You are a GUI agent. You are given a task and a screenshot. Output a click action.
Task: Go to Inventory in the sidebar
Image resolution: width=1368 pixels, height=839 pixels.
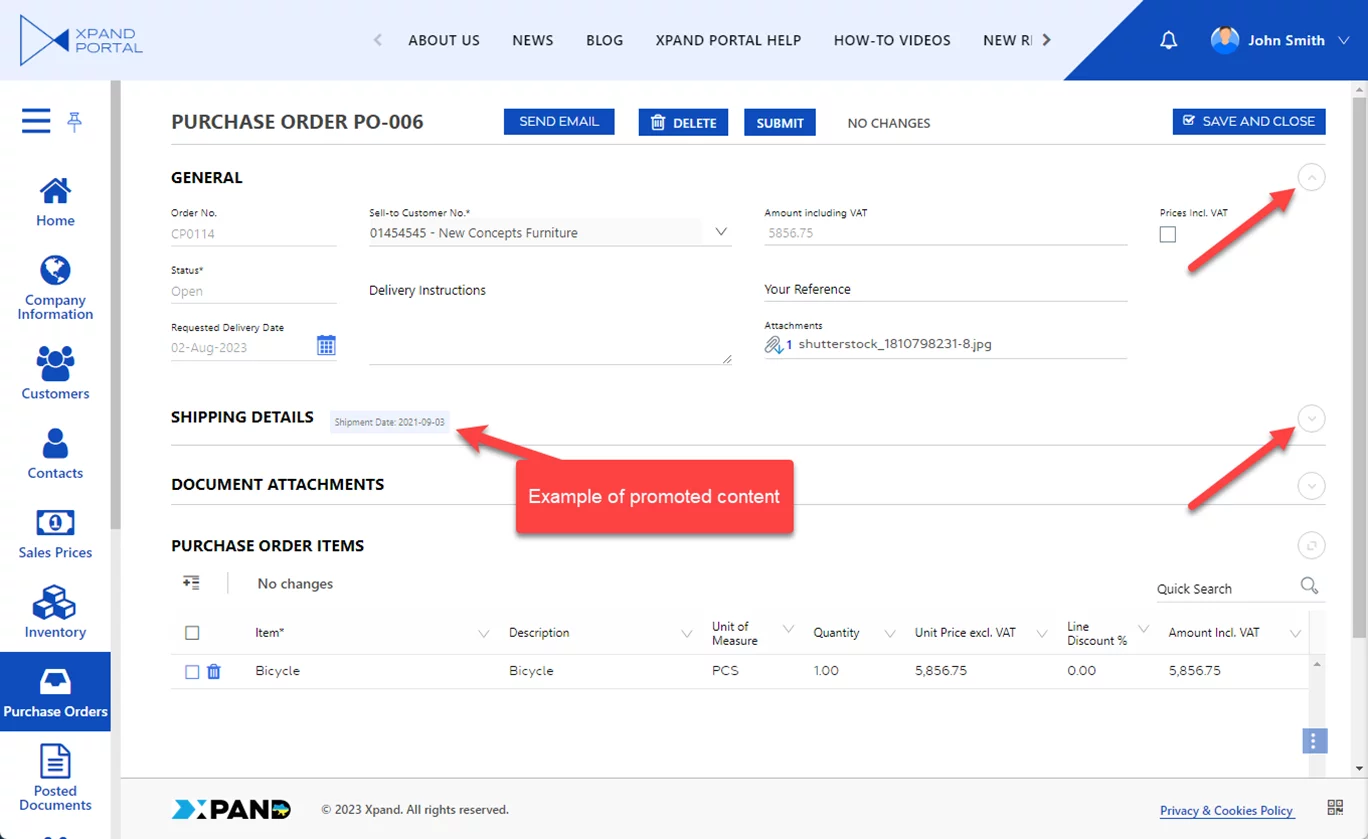point(55,612)
